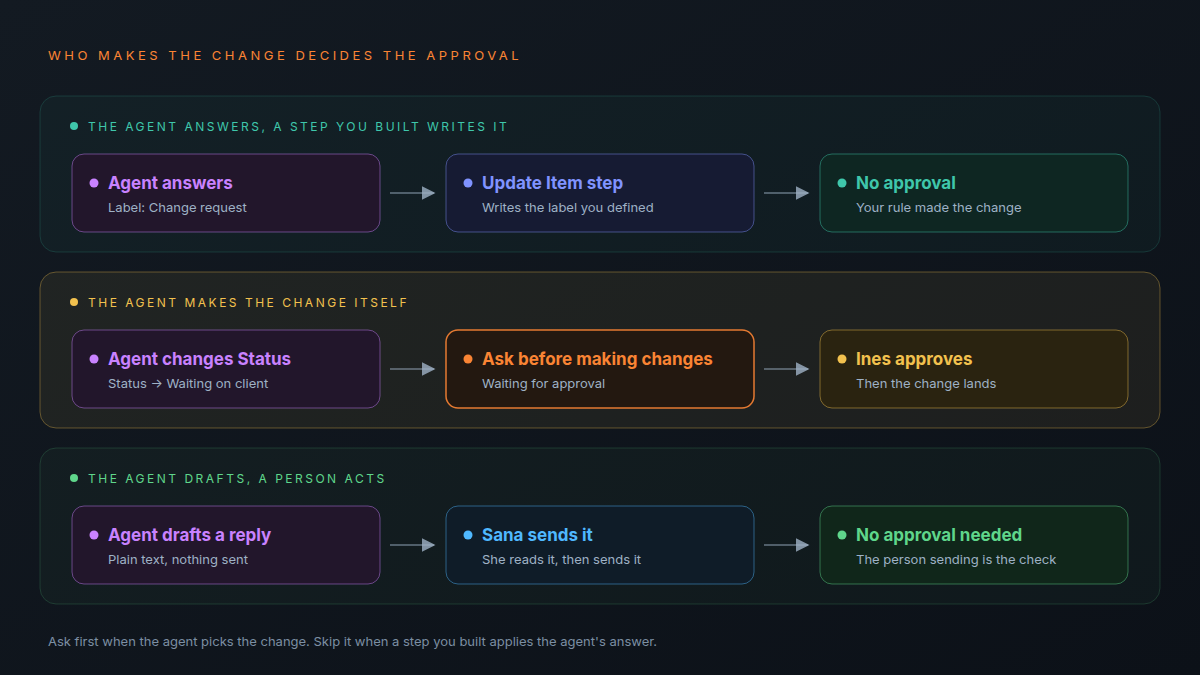Screen dimensions: 1200x675
Task: Click the "Ines approves" title
Action: [914, 359]
